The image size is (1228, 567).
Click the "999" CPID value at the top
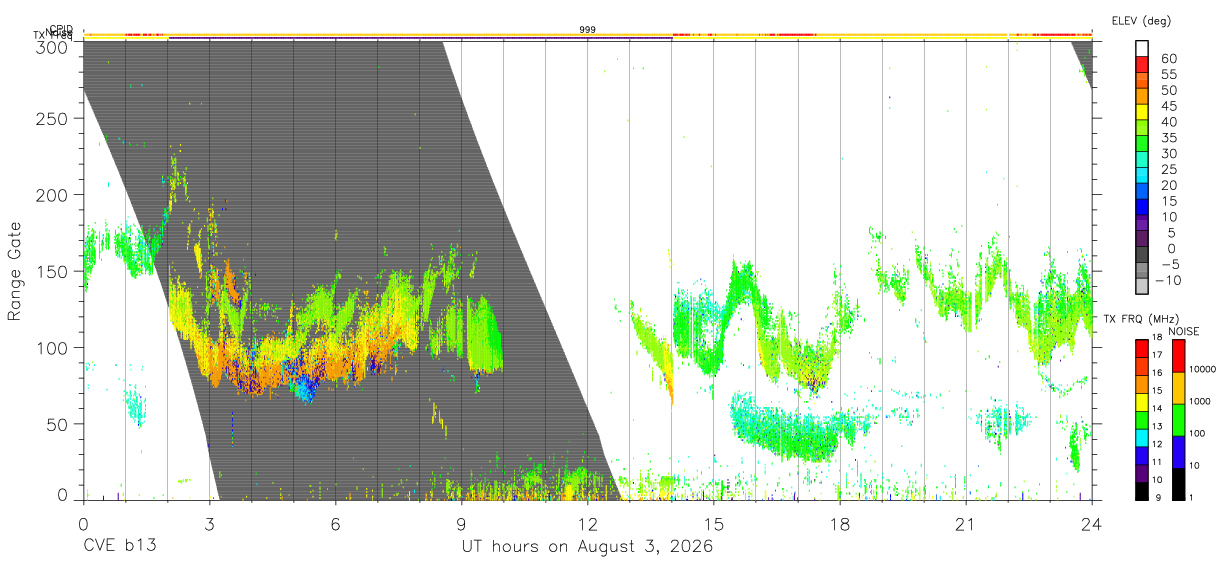click(588, 30)
